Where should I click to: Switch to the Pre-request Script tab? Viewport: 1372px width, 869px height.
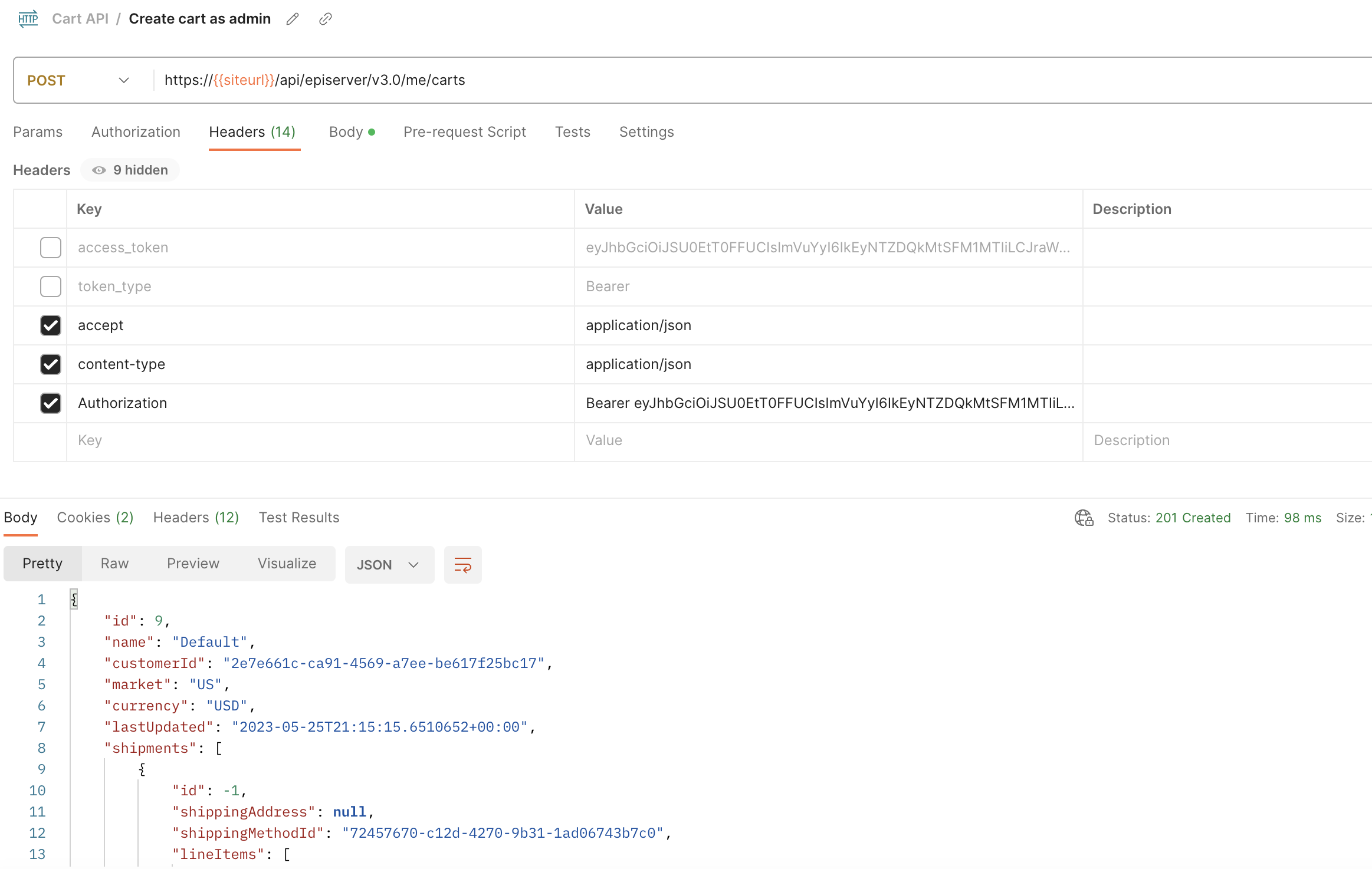pos(464,132)
